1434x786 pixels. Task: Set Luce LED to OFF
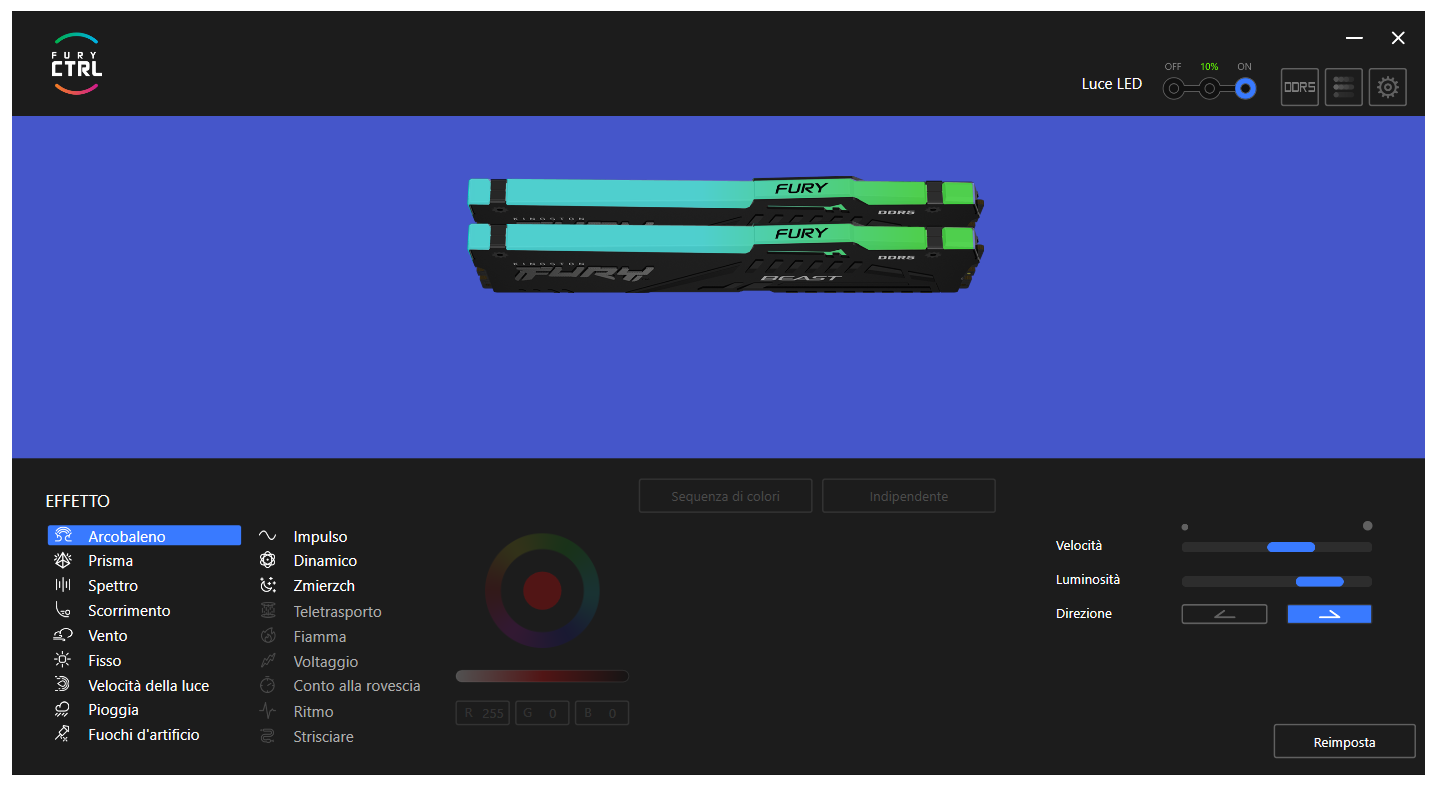point(1173,89)
